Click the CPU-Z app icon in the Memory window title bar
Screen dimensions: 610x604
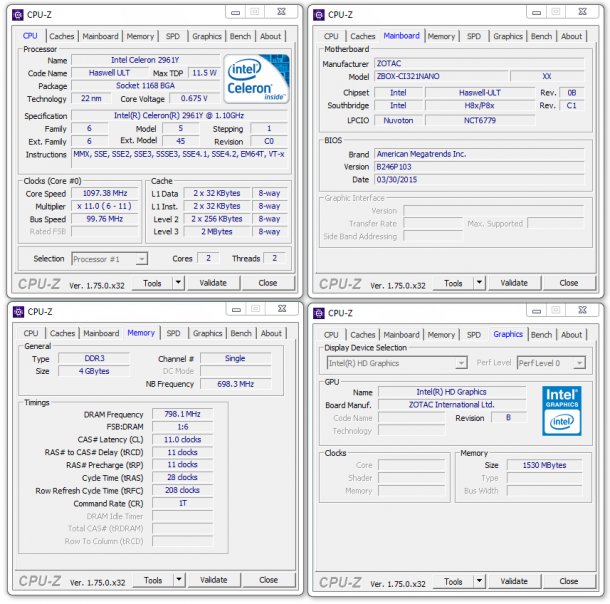[18, 312]
